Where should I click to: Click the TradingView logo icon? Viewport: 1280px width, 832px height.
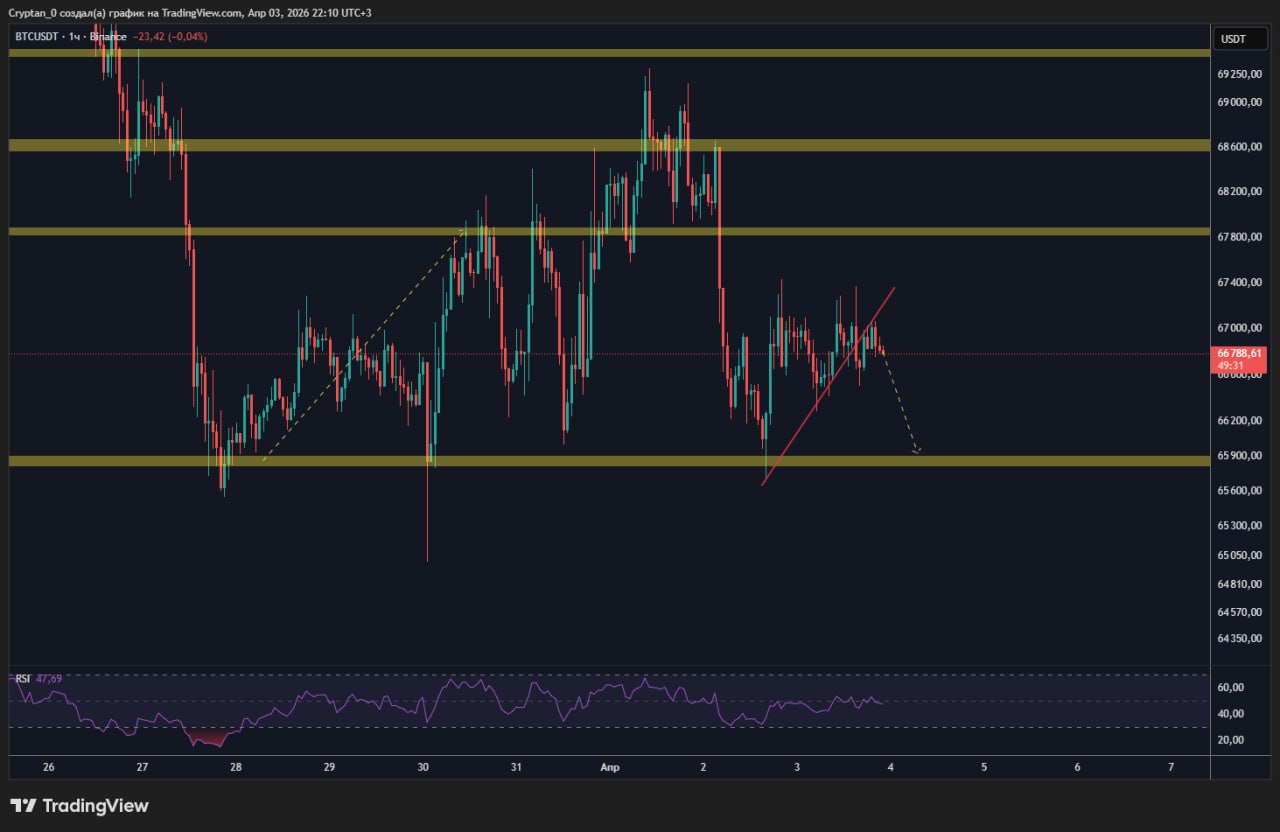24,806
